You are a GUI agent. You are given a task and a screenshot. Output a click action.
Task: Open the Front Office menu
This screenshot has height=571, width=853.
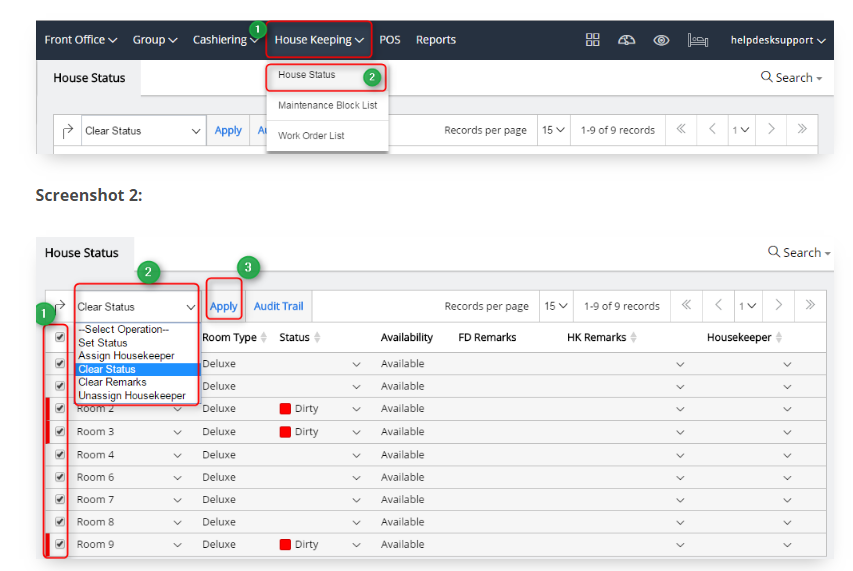pos(81,40)
